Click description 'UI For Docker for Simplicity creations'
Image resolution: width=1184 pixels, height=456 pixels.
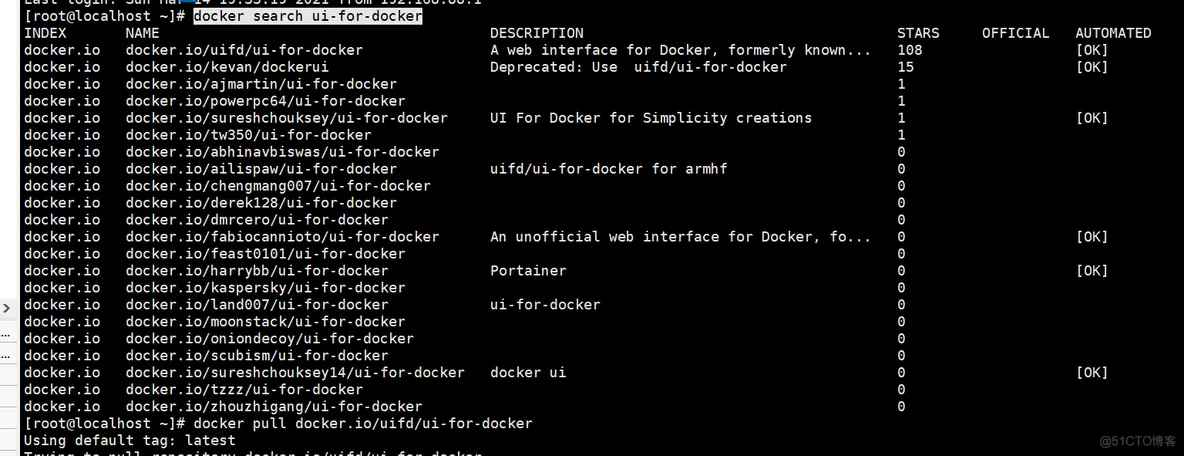click(x=651, y=118)
